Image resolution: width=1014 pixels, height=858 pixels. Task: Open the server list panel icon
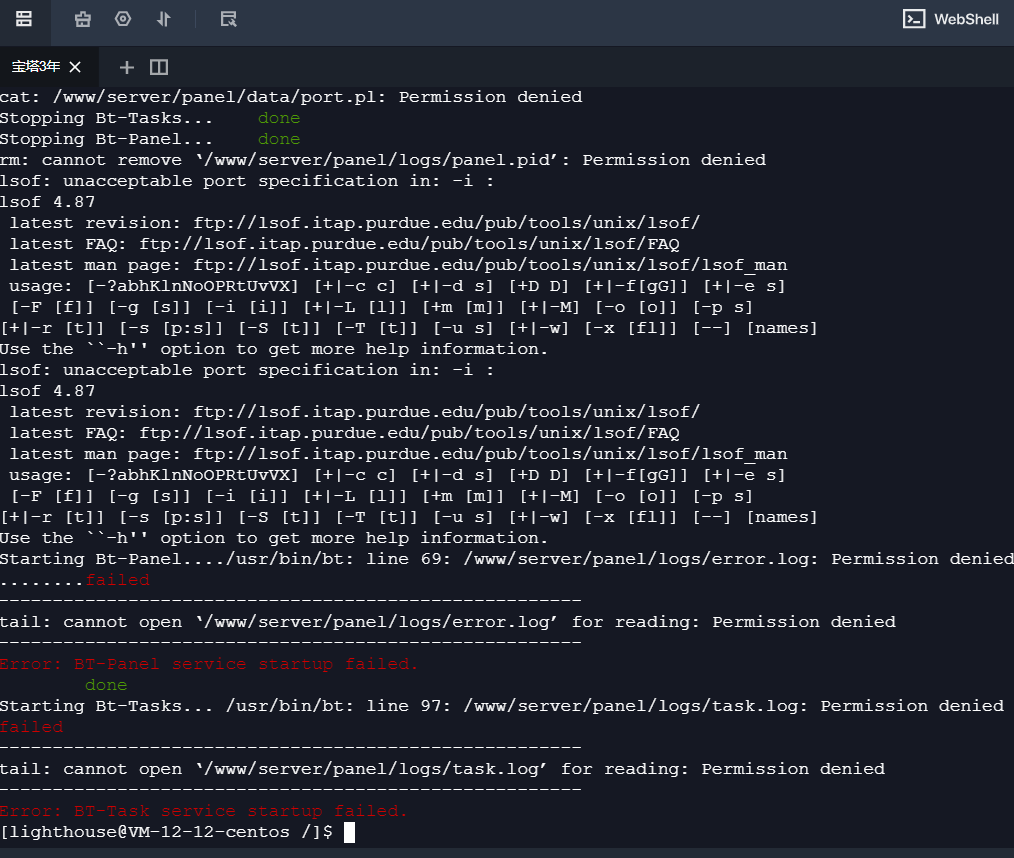(24, 19)
